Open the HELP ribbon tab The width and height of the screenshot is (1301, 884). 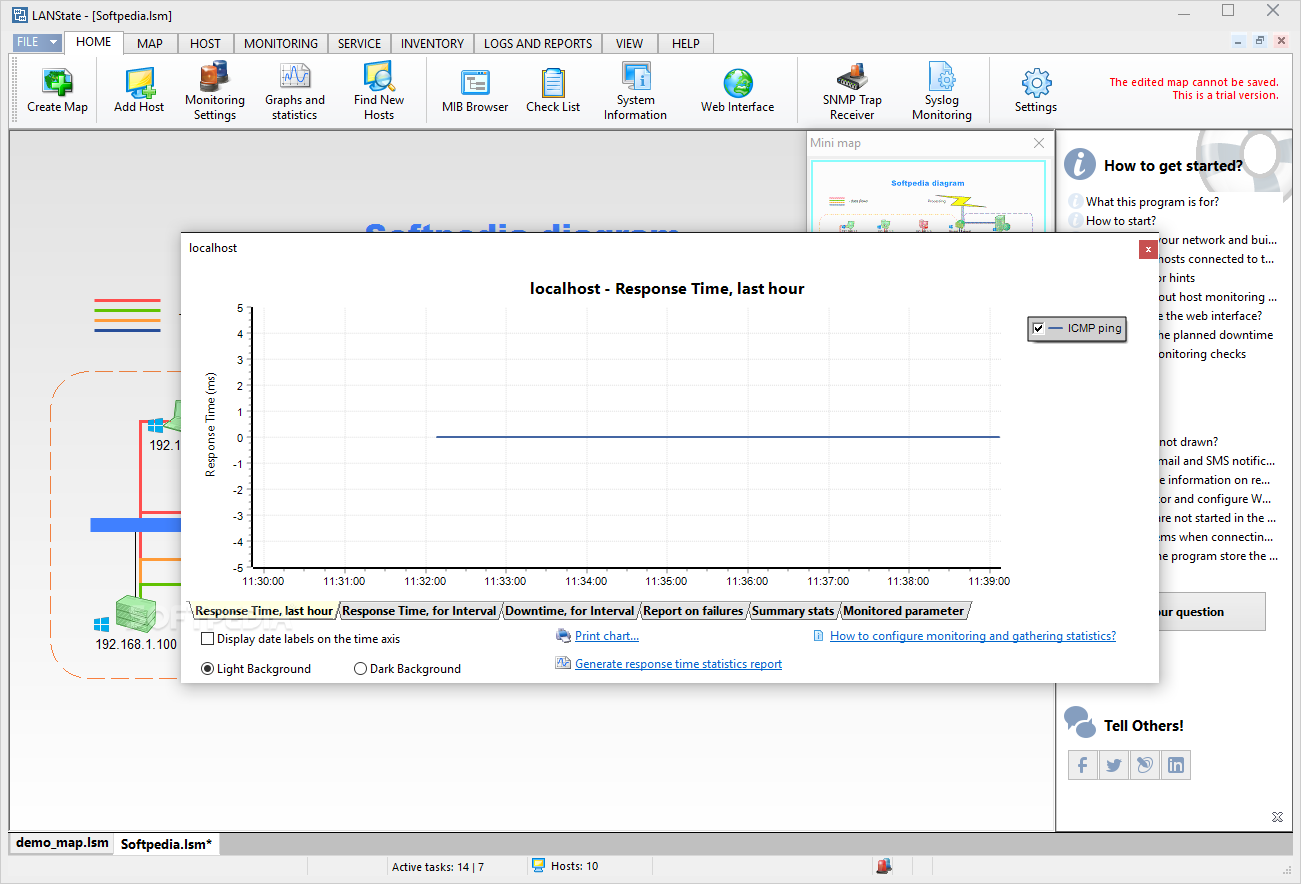point(685,43)
